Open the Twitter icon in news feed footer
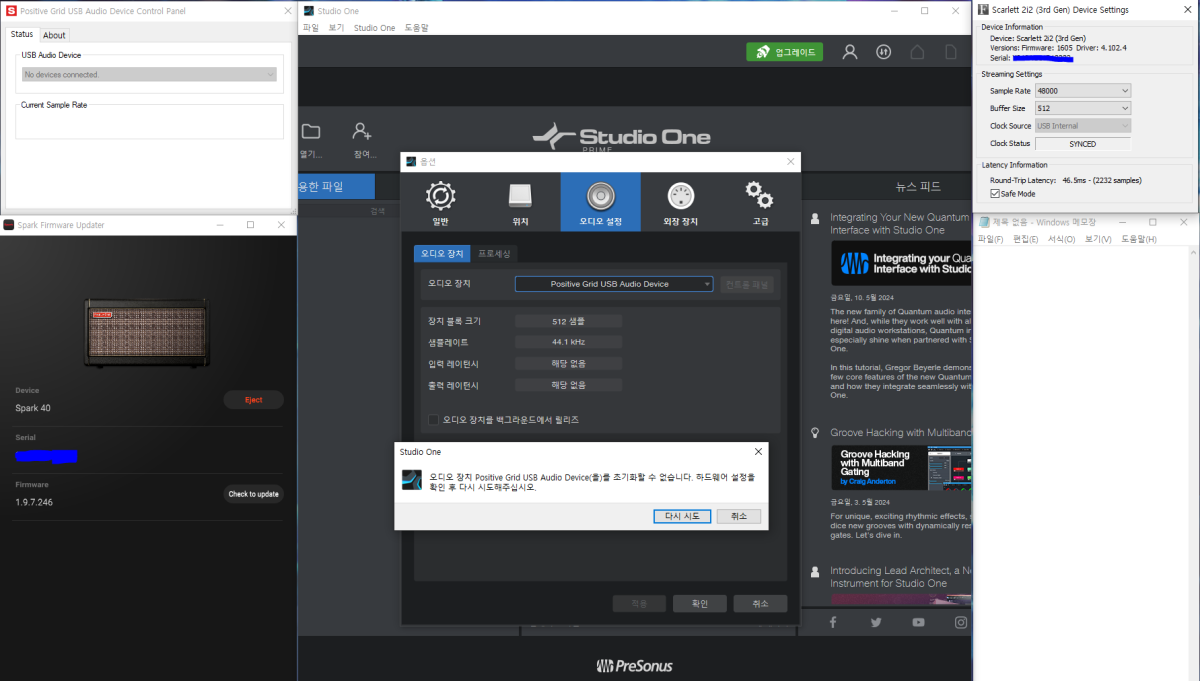Image resolution: width=1200 pixels, height=681 pixels. pyautogui.click(x=876, y=622)
